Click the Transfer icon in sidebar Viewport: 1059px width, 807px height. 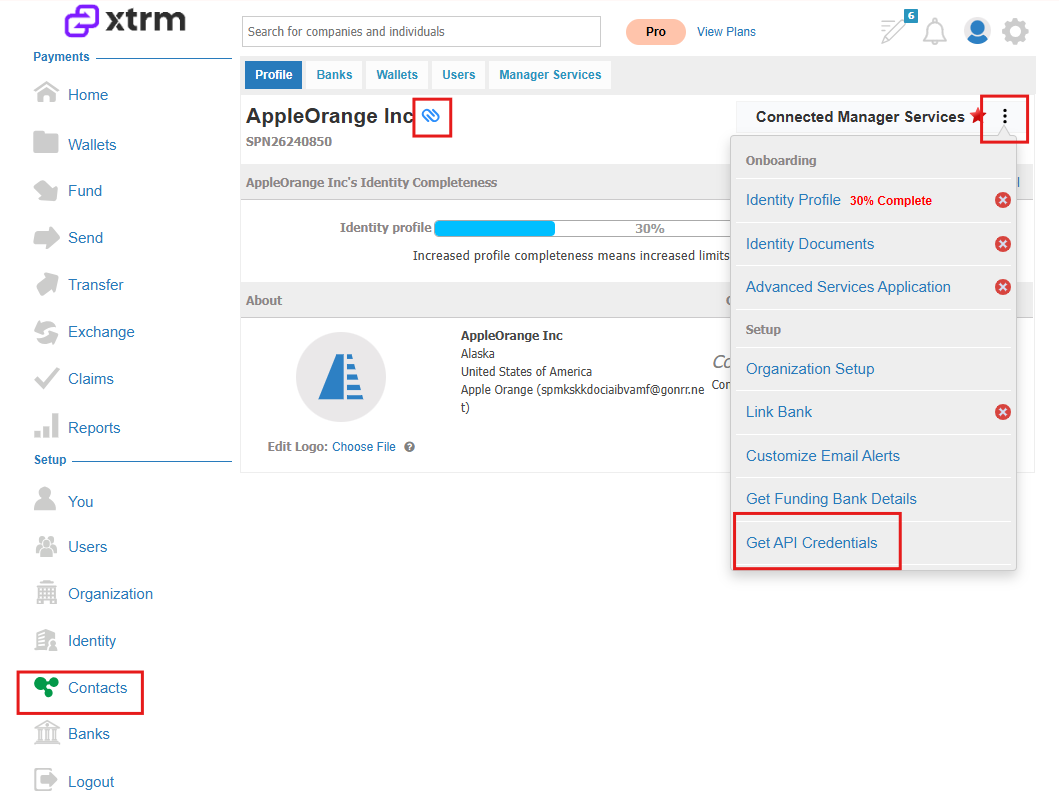pos(47,284)
